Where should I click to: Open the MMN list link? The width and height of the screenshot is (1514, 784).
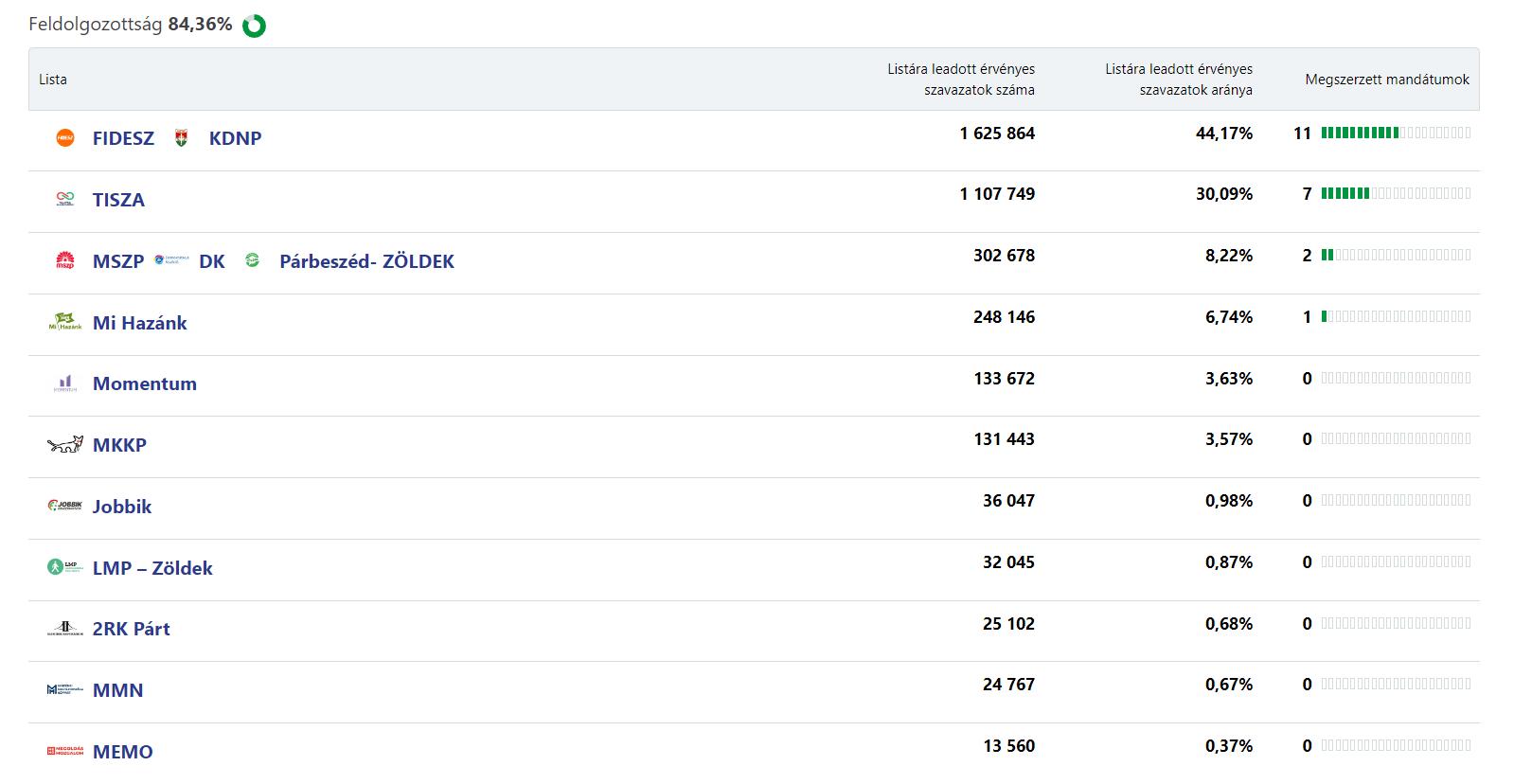click(x=118, y=690)
